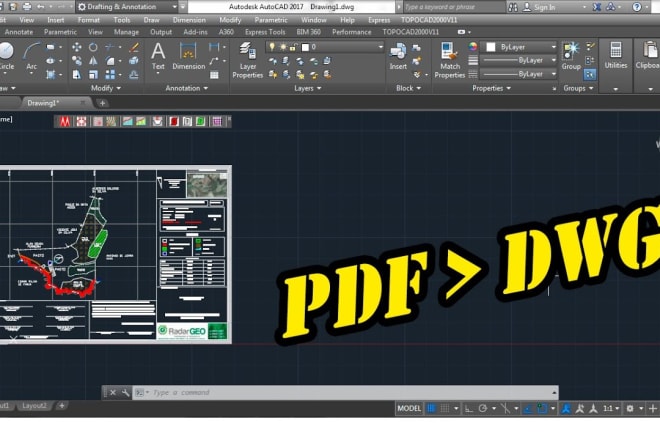Open the Format menu
Screen dimensions: 660x440
(88, 20)
